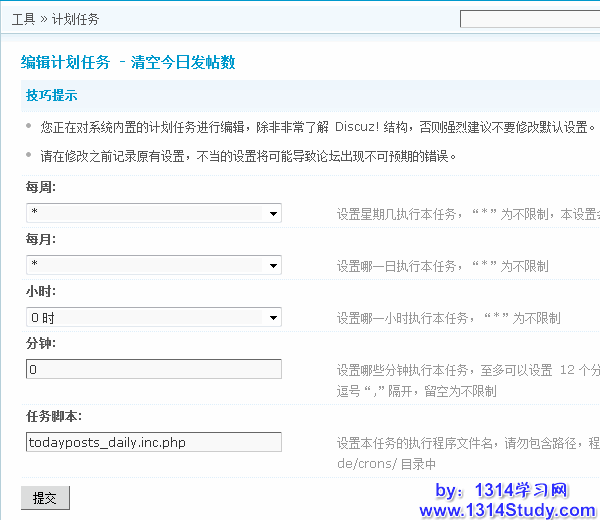Image resolution: width=600 pixels, height=520 pixels.
Task: Click the 分钟 minutes input field
Action: coord(154,369)
